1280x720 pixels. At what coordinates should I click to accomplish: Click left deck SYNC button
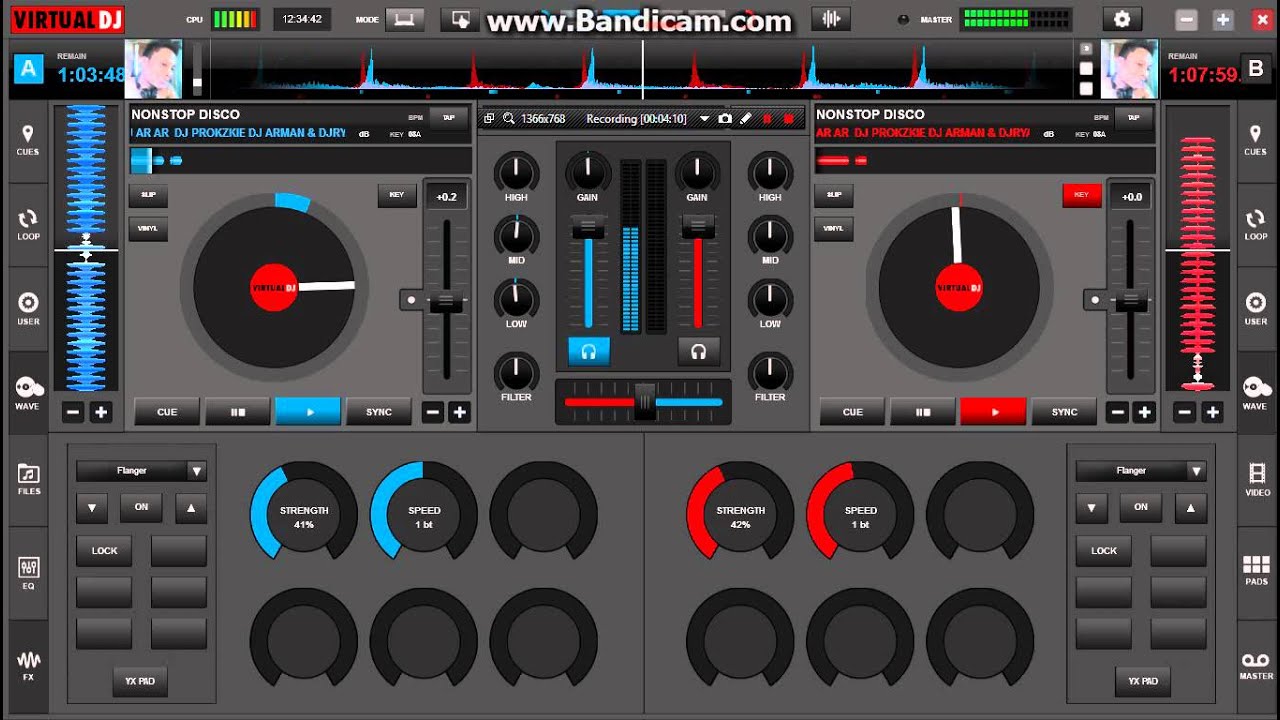[379, 412]
